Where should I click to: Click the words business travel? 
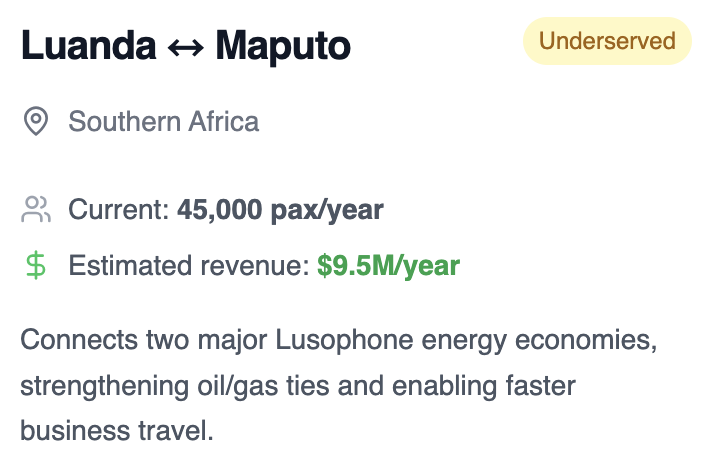point(117,430)
